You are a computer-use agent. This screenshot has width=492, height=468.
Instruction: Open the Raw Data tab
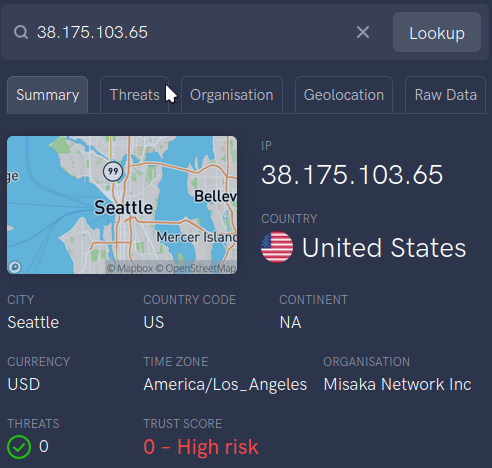pos(446,95)
